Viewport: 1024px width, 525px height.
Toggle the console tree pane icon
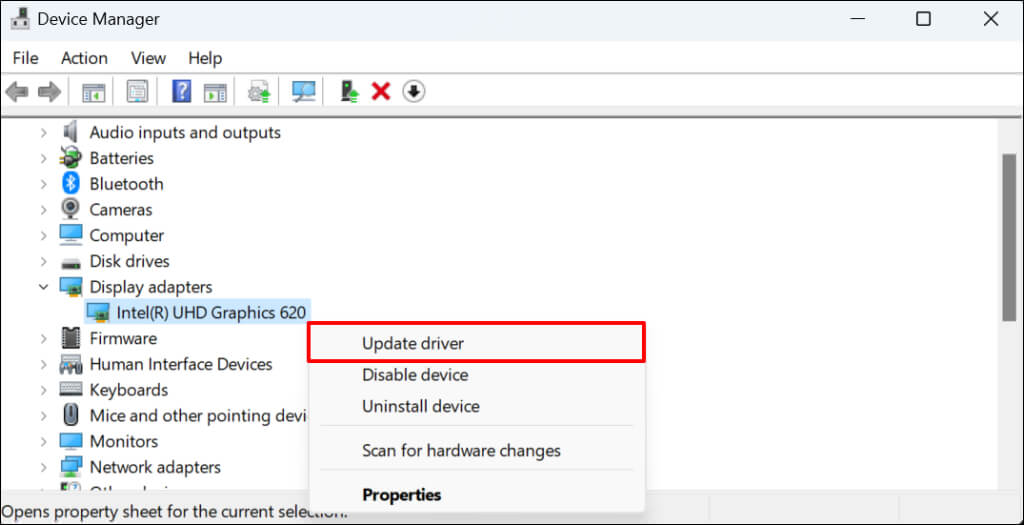[x=93, y=92]
